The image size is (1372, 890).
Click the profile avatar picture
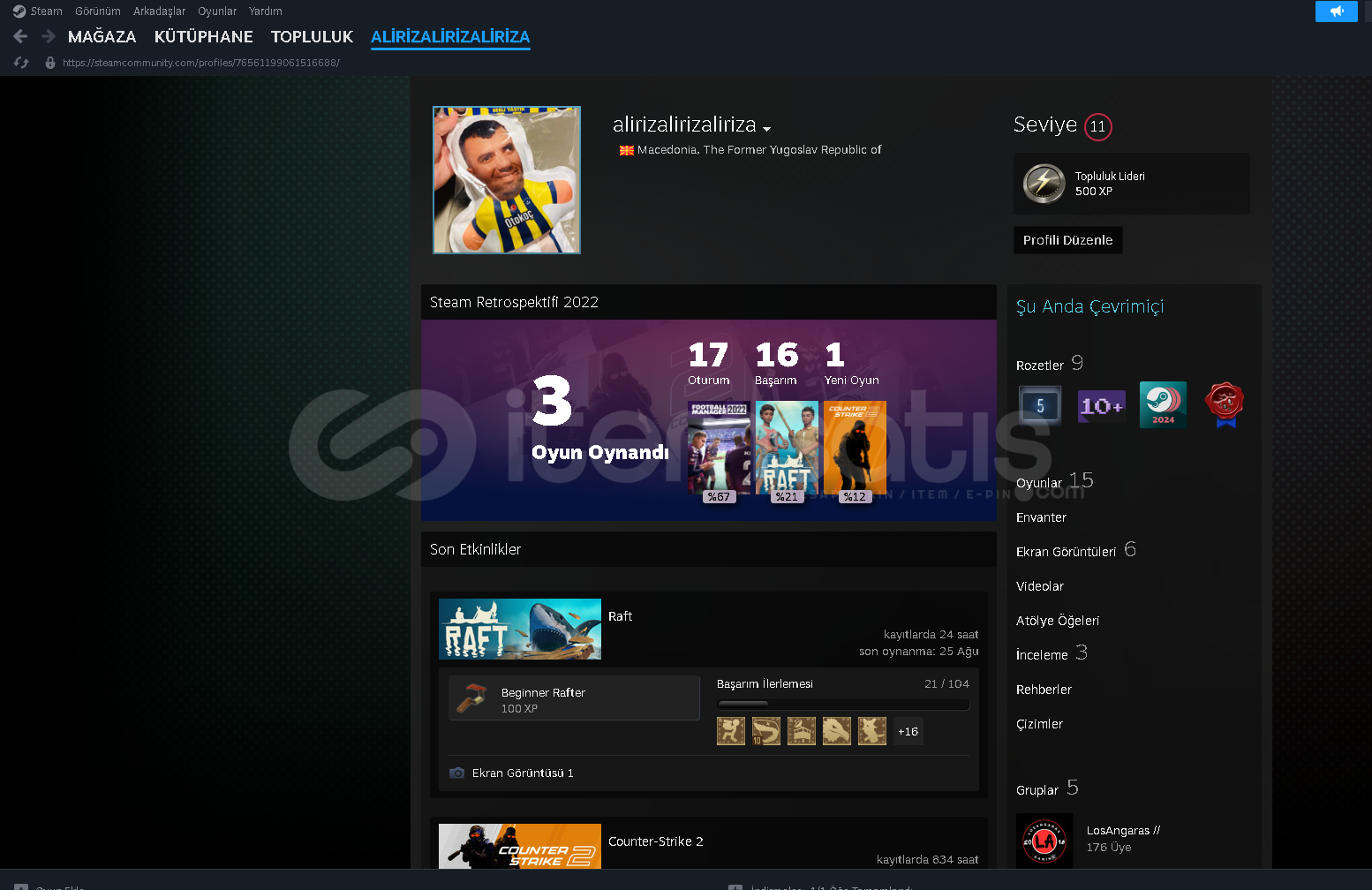[507, 180]
